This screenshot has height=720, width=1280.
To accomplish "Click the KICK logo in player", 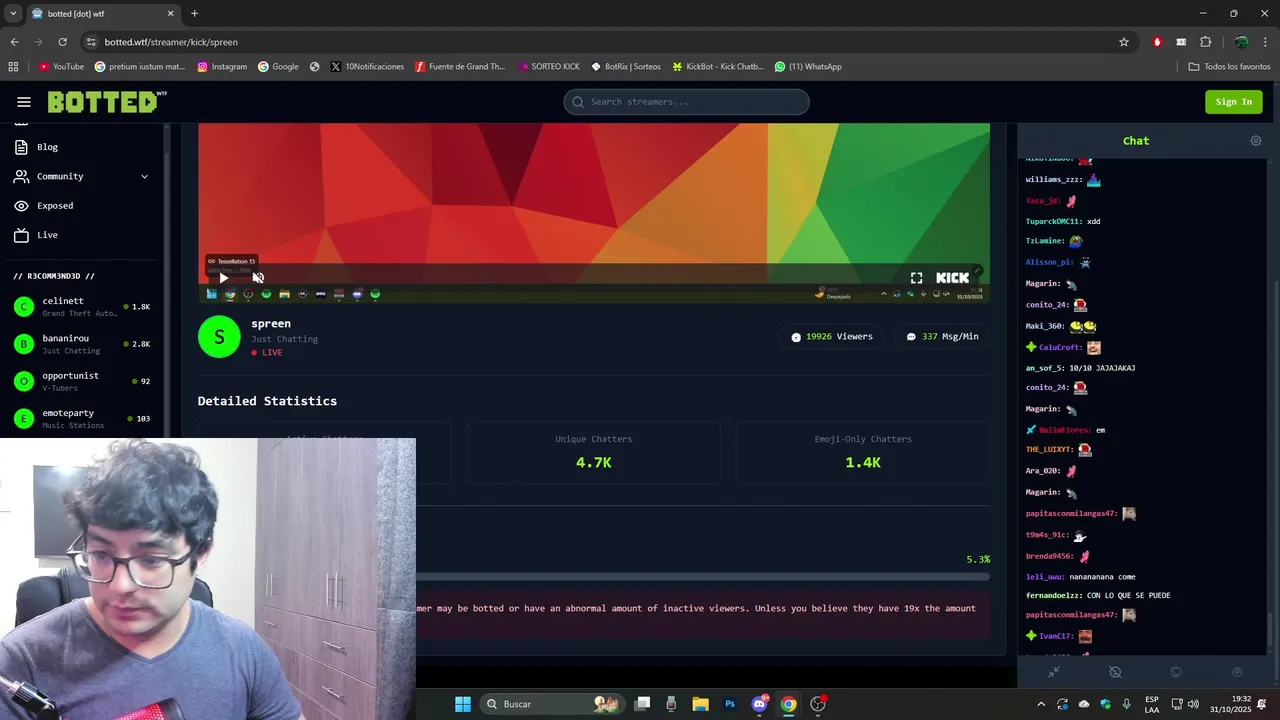I will click(x=952, y=278).
